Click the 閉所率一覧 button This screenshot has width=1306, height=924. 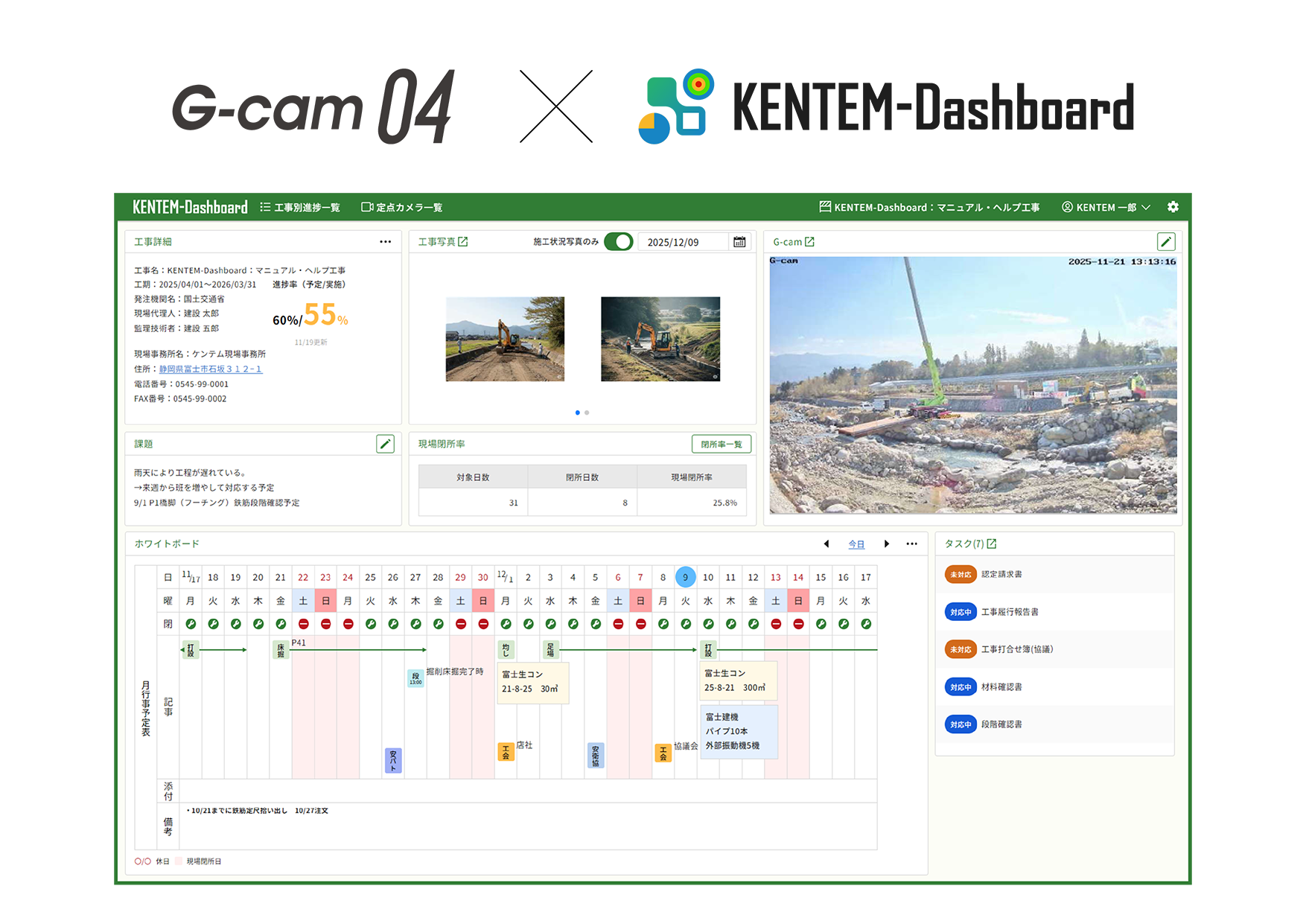[721, 445]
